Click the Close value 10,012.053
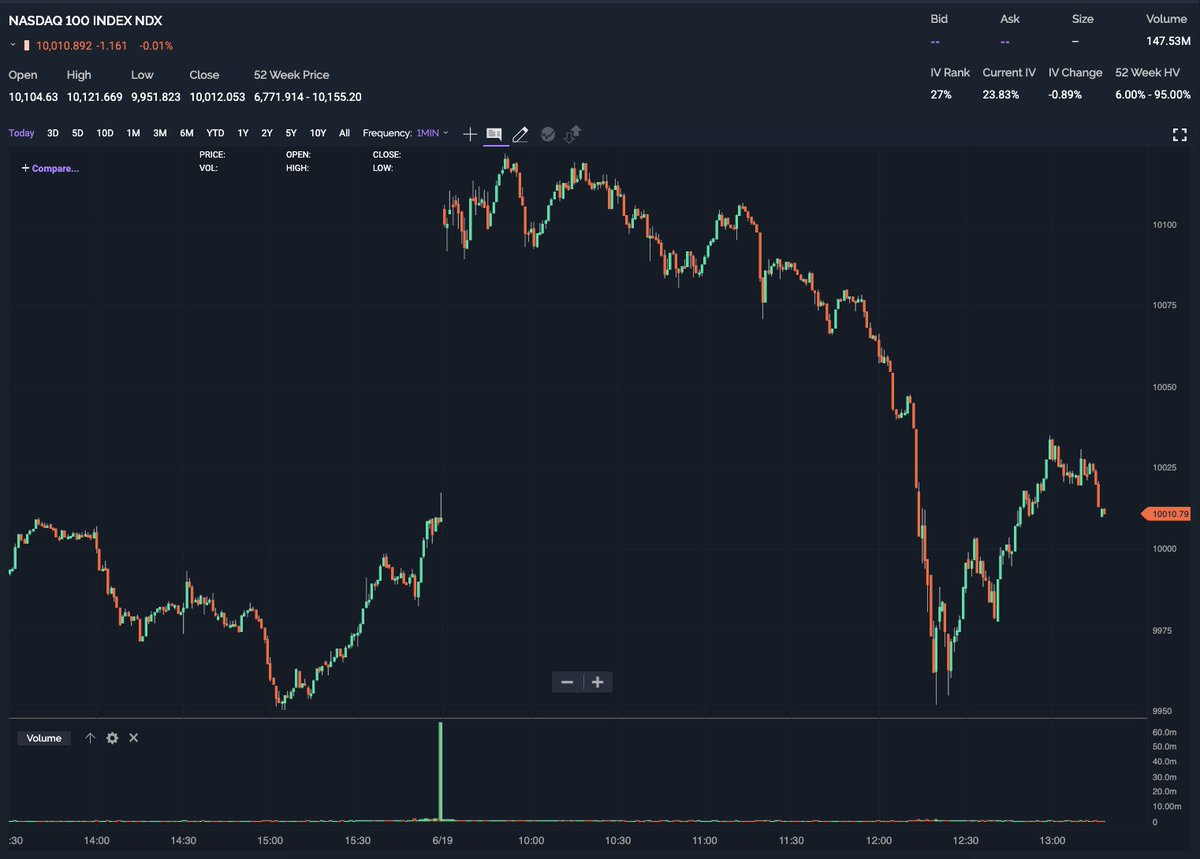 click(x=217, y=97)
